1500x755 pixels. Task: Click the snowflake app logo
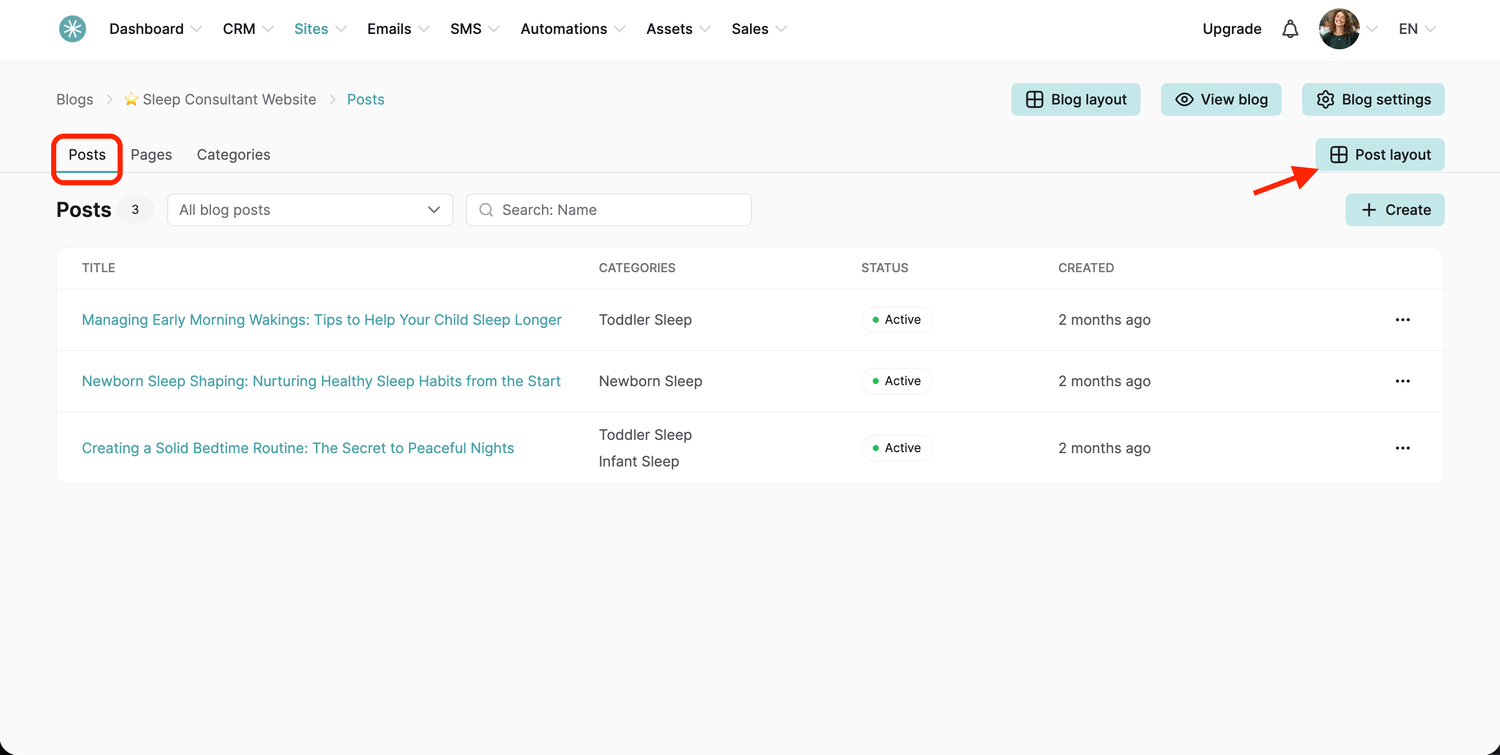pos(72,29)
